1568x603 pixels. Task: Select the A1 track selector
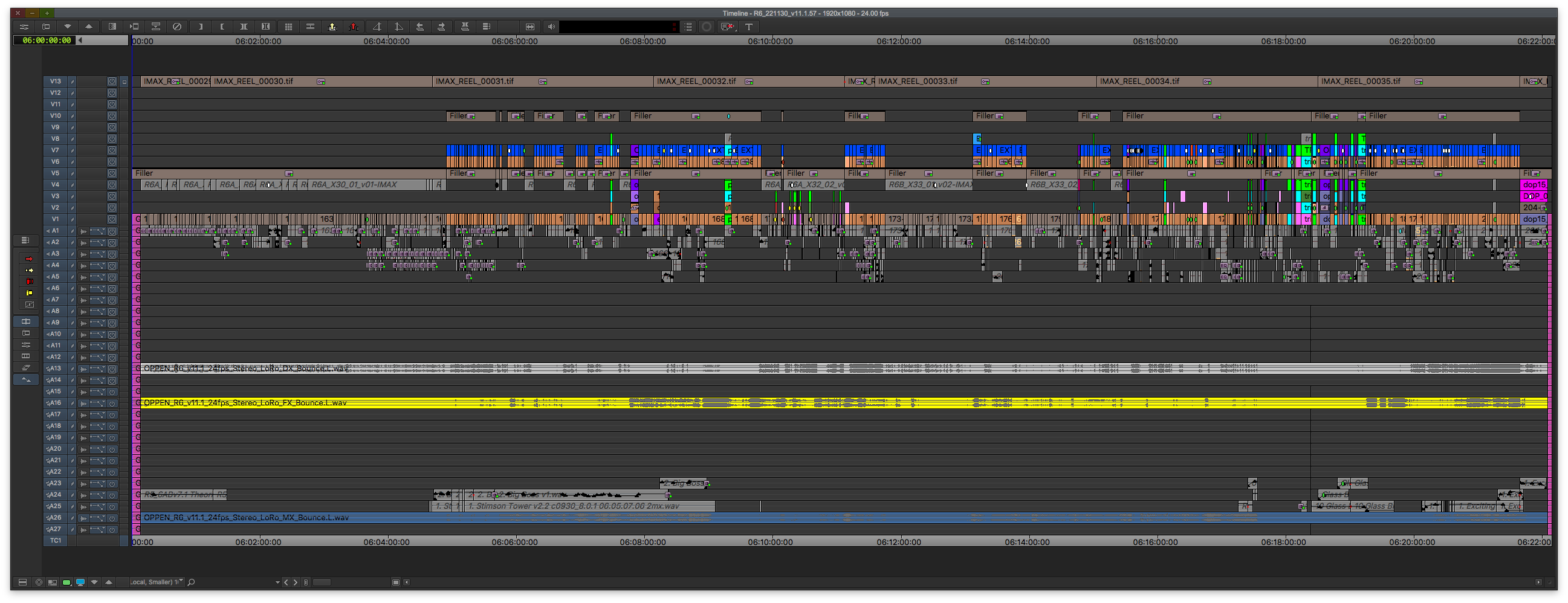(56, 231)
